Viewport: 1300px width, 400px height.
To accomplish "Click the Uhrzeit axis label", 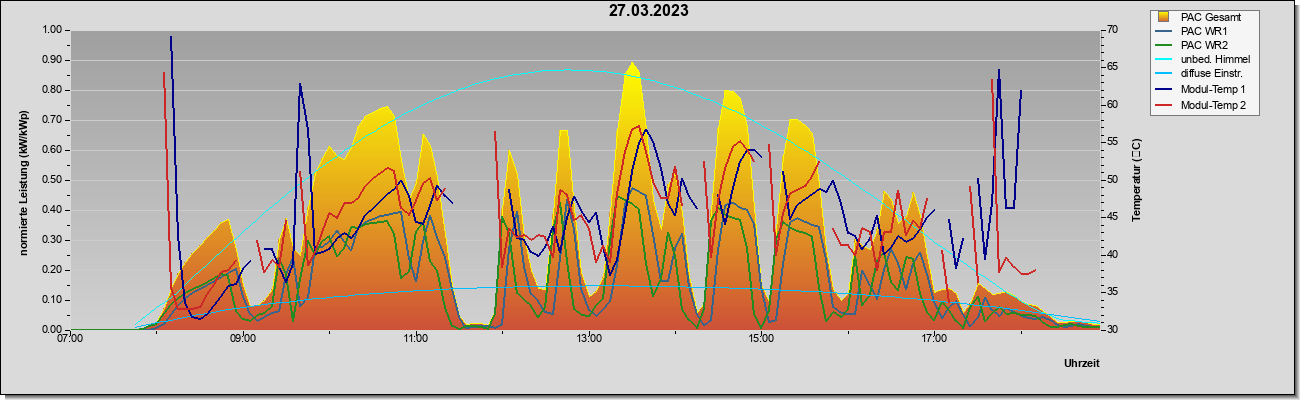I will (1082, 364).
